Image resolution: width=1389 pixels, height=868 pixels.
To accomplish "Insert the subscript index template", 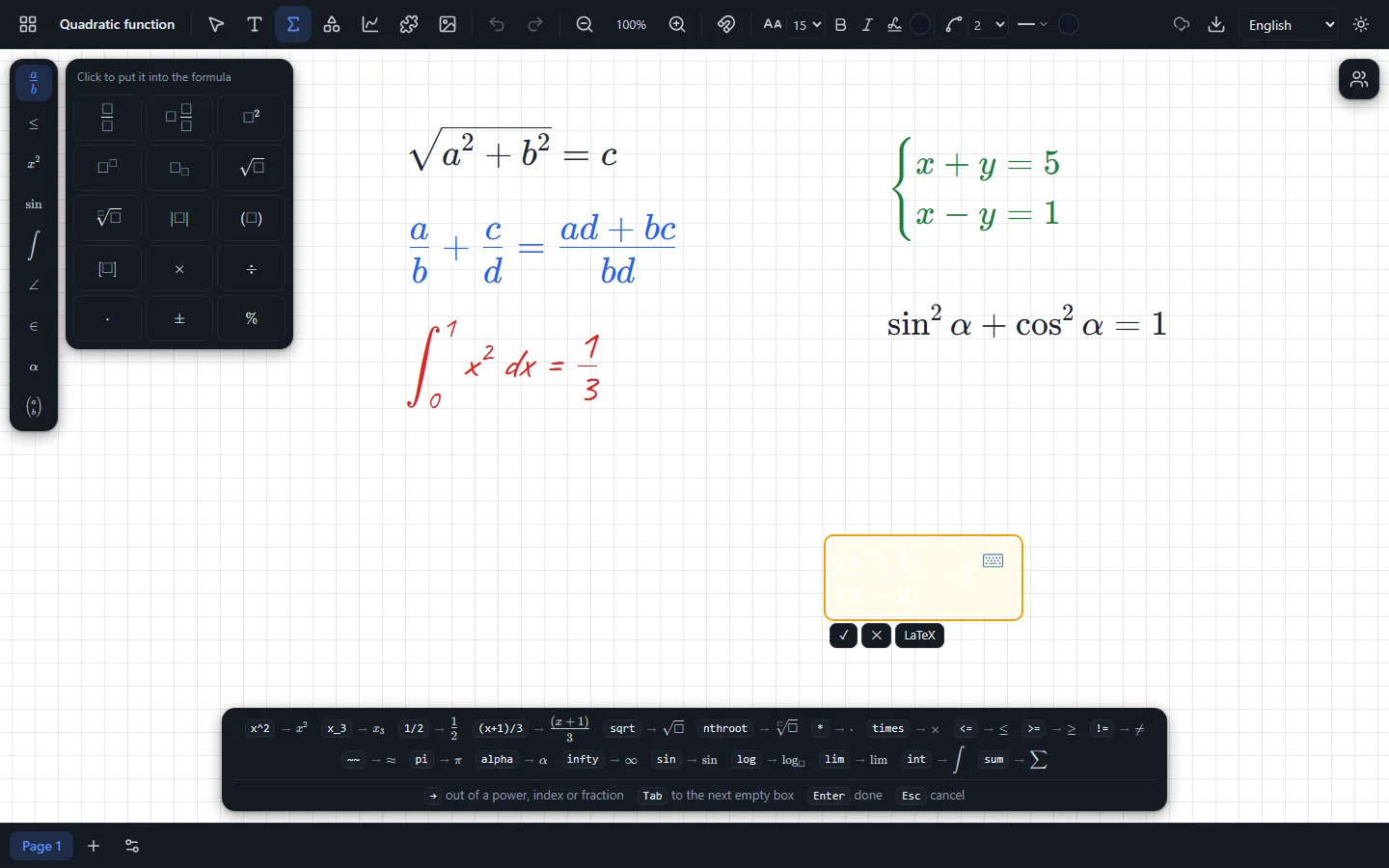I will [x=179, y=168].
